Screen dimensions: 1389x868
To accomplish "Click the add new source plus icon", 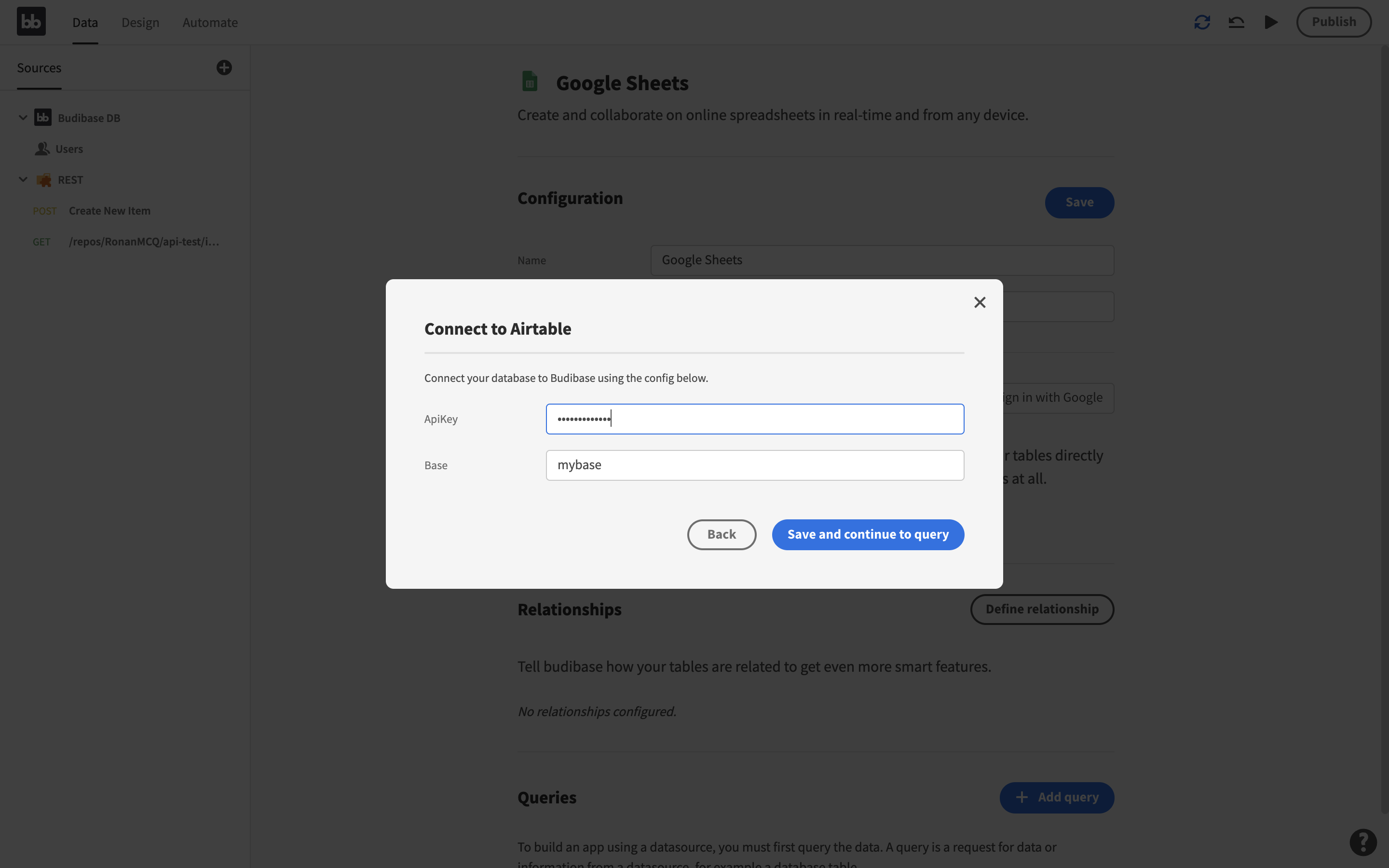I will pyautogui.click(x=224, y=67).
